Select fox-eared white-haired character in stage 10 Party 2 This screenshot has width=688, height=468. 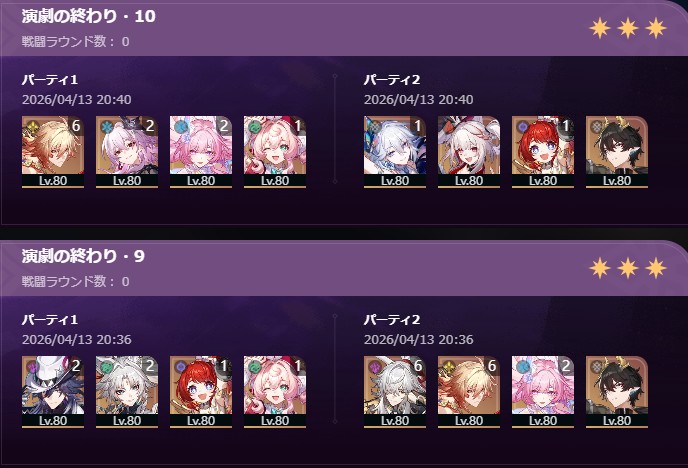tap(469, 152)
